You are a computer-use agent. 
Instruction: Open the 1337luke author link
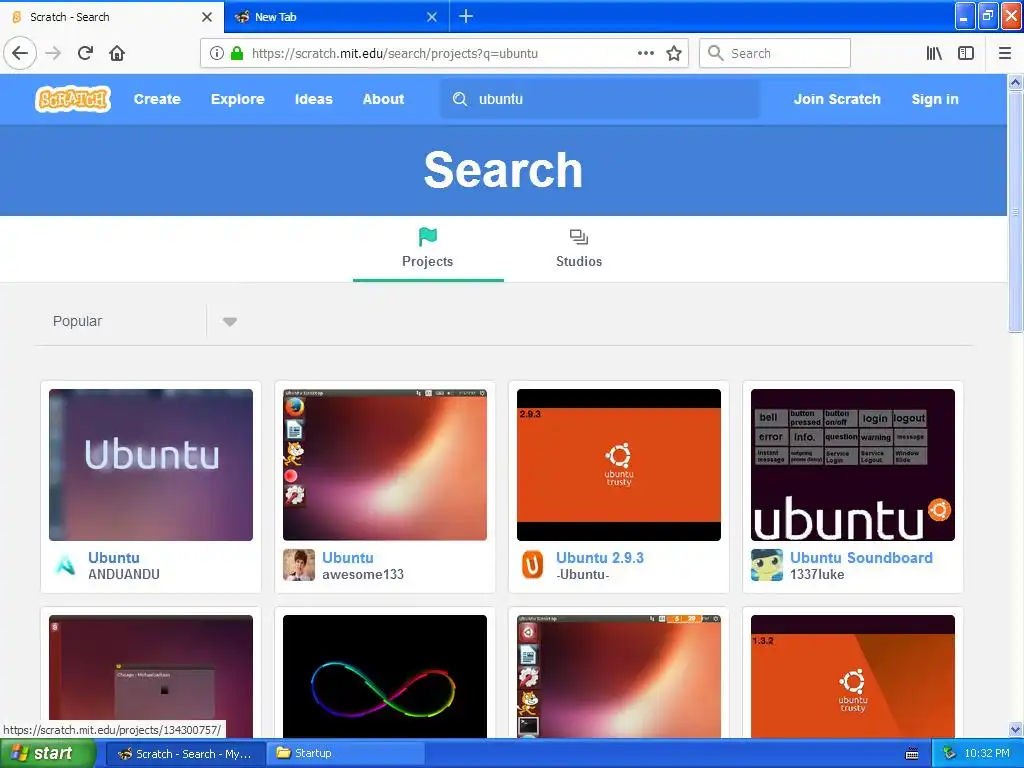point(817,575)
